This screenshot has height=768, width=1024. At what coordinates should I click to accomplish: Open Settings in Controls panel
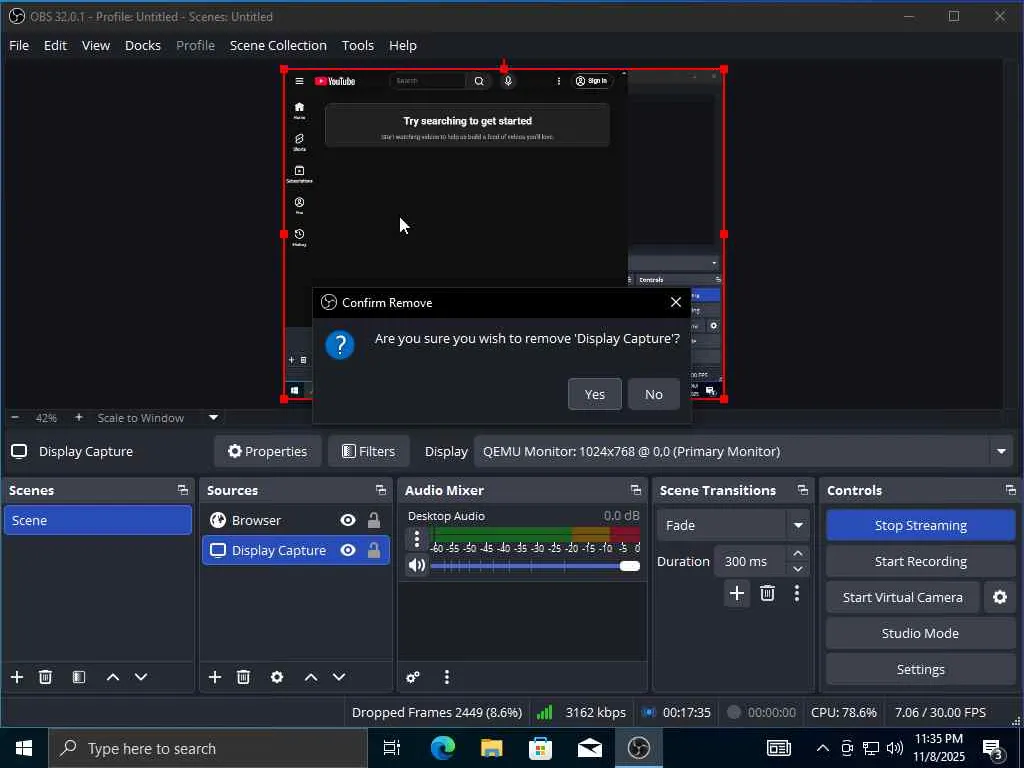pos(921,669)
